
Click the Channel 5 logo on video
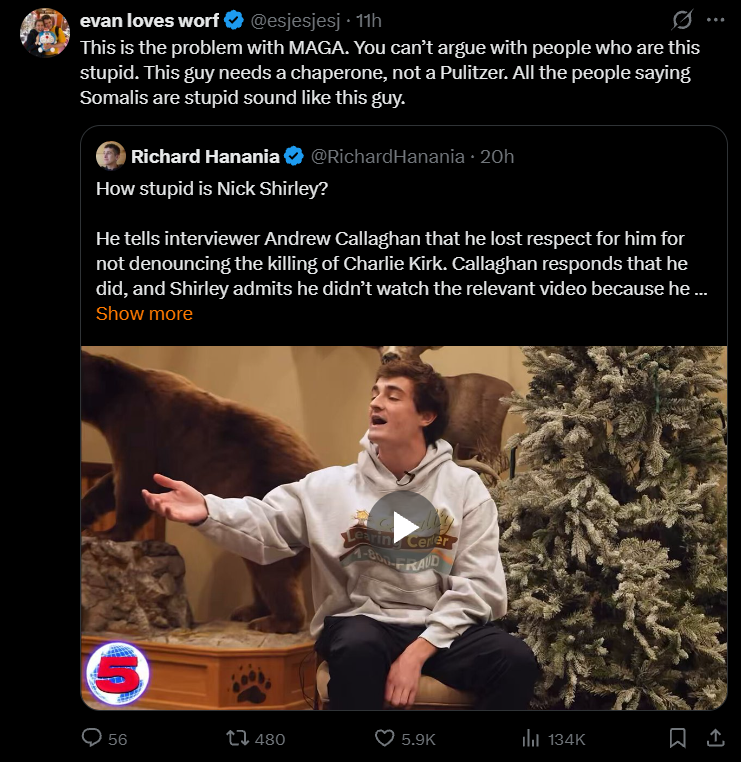click(x=118, y=673)
